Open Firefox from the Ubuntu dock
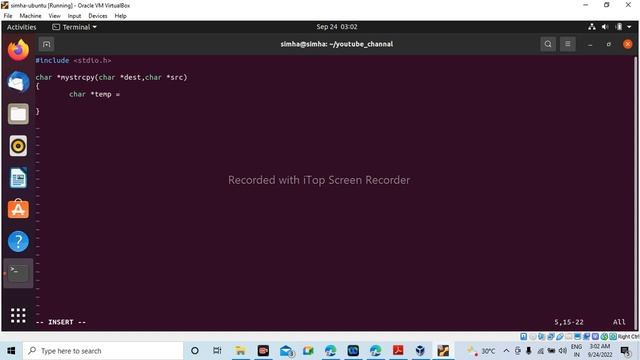Image resolution: width=640 pixels, height=360 pixels. pyautogui.click(x=18, y=50)
